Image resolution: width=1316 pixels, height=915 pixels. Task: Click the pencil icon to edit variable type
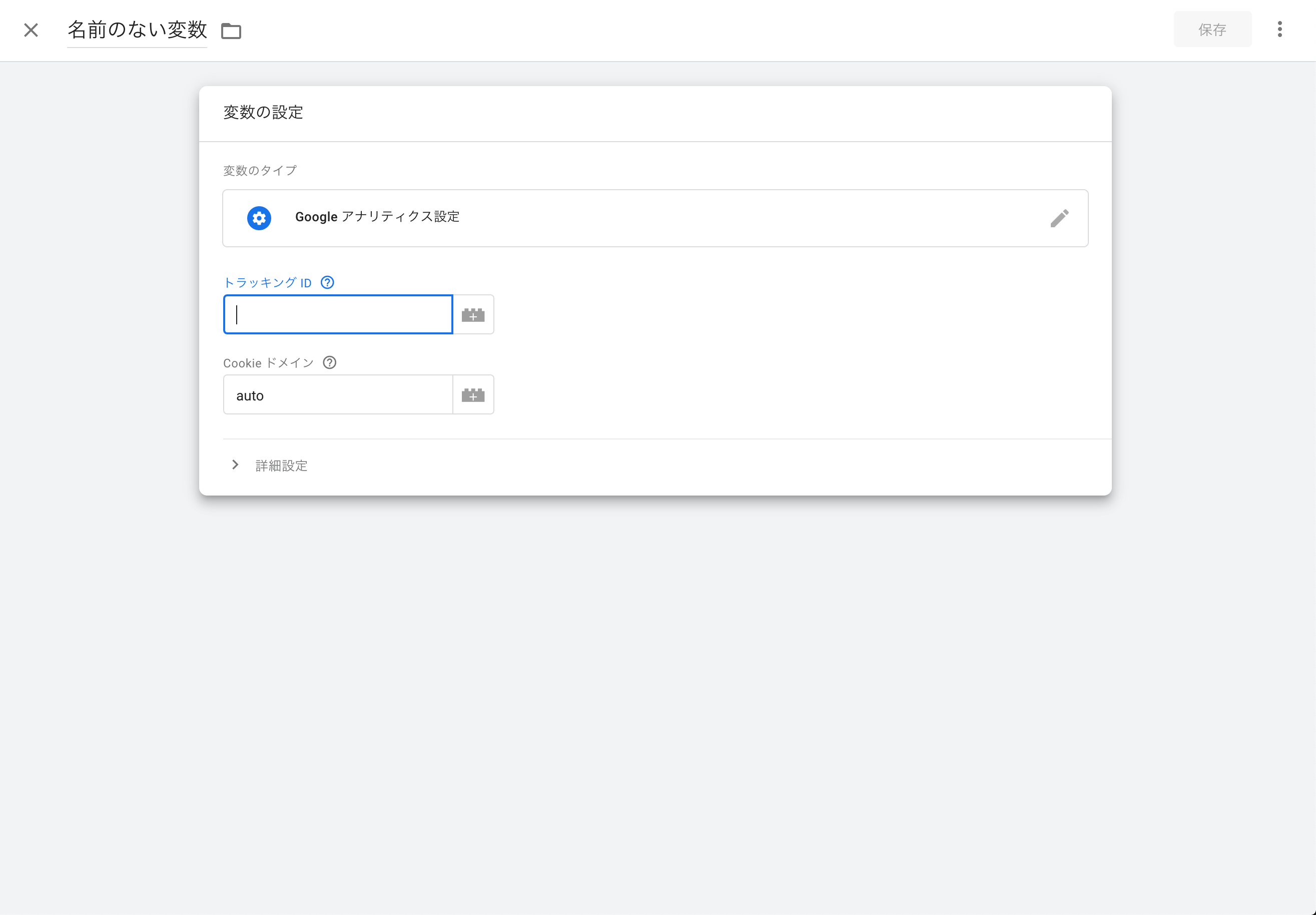click(x=1059, y=218)
